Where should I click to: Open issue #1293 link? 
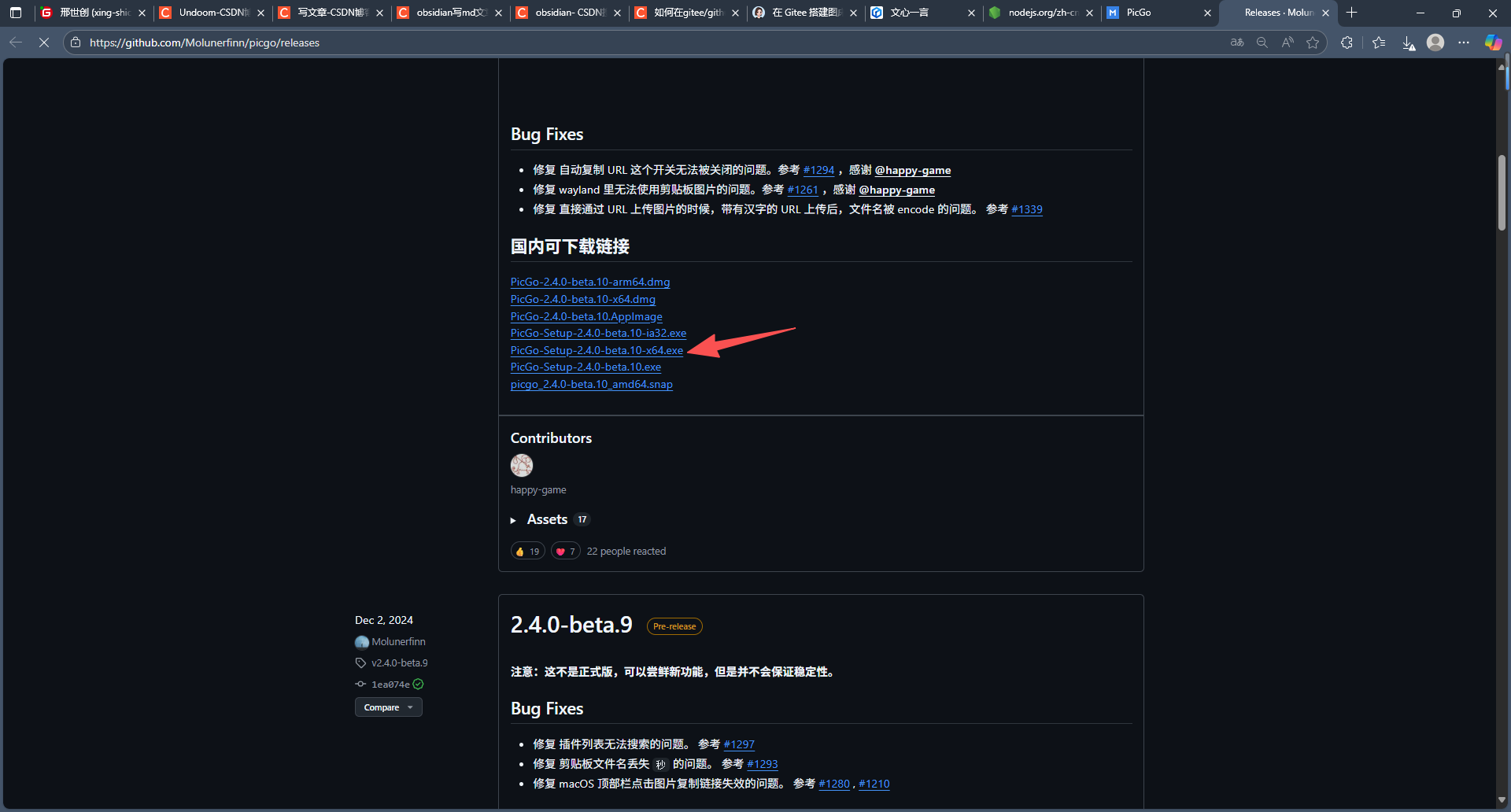763,764
